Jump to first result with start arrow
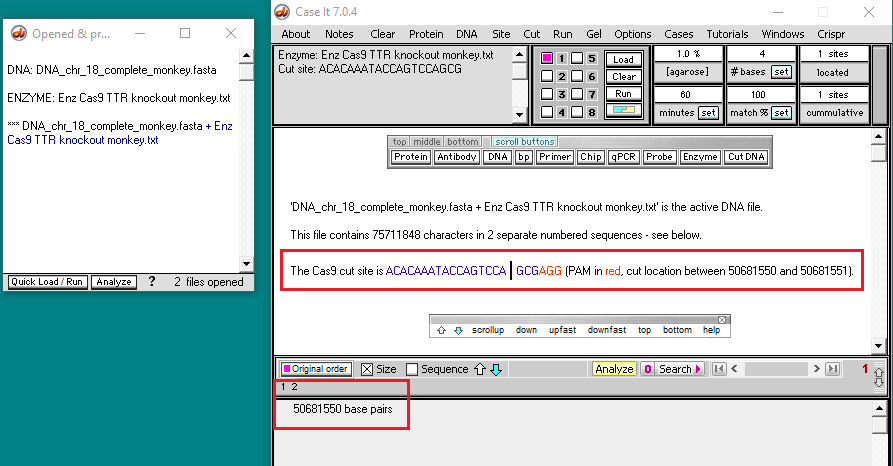Screen dimensions: 893x466 [x=718, y=369]
